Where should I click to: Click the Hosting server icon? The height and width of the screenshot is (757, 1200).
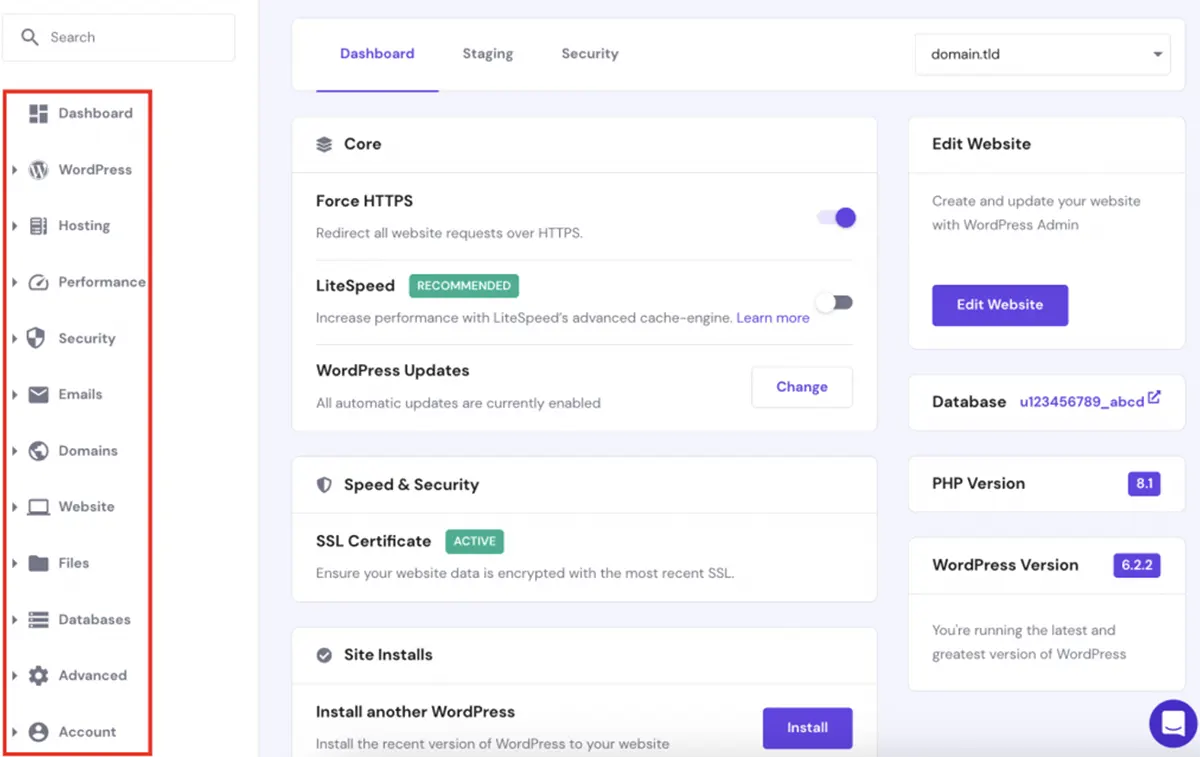38,226
